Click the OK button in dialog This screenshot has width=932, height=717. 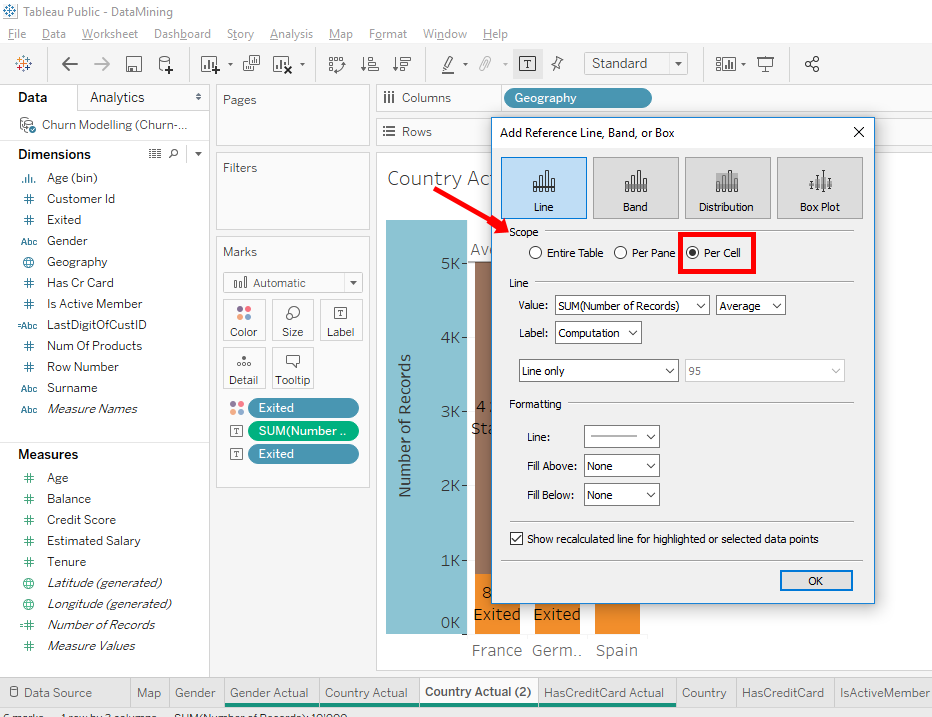point(815,581)
